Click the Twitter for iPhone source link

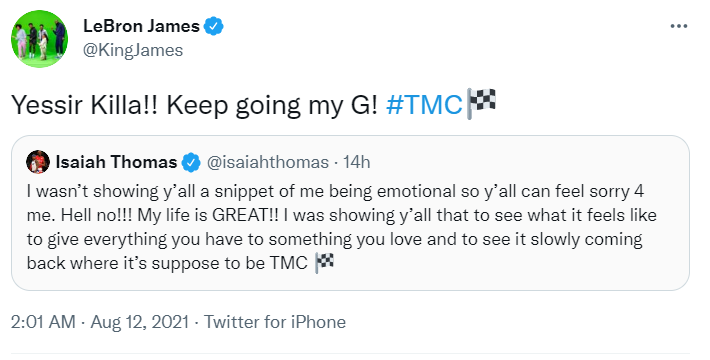coord(275,322)
